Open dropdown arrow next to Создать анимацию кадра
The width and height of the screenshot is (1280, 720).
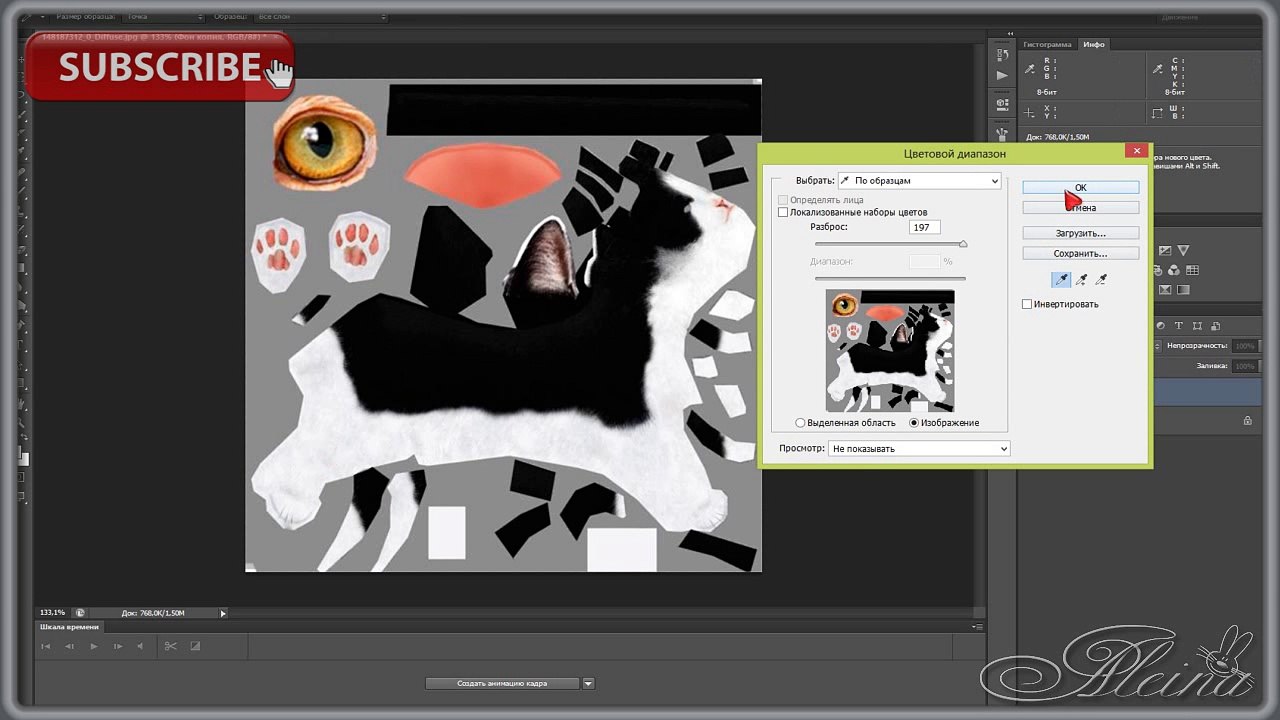[588, 684]
